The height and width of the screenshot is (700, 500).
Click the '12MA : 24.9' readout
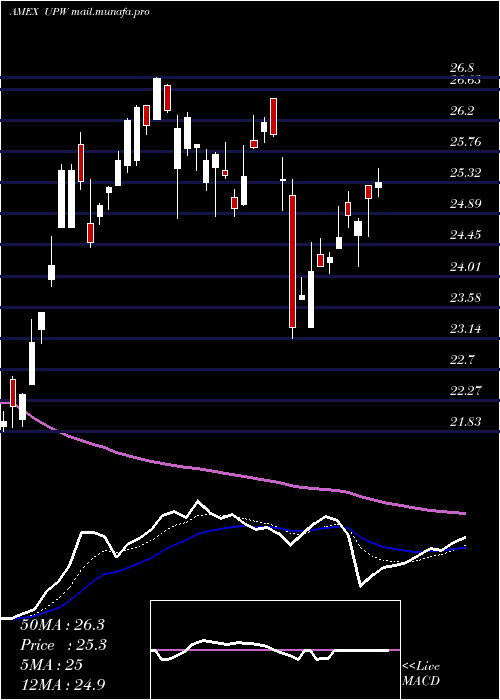pos(63,684)
